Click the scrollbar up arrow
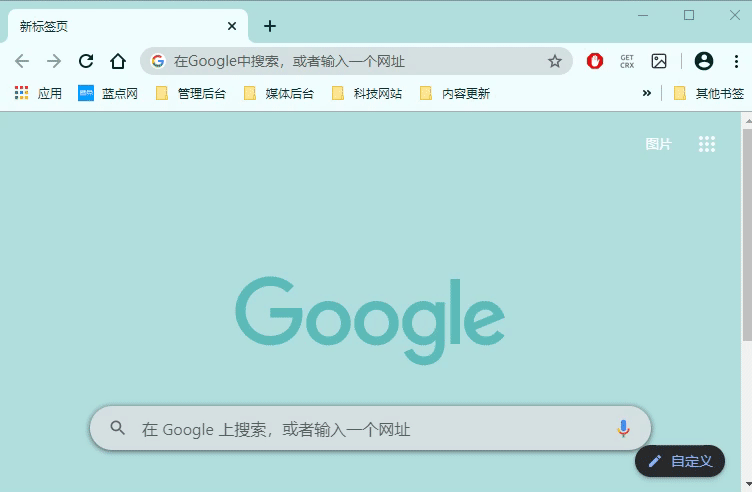The width and height of the screenshot is (752, 492). tap(748, 121)
